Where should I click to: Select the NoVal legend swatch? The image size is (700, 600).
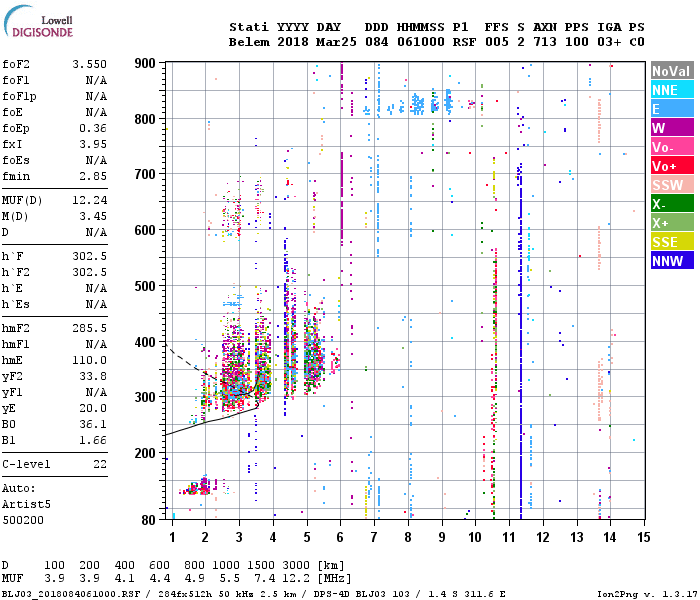[x=672, y=71]
